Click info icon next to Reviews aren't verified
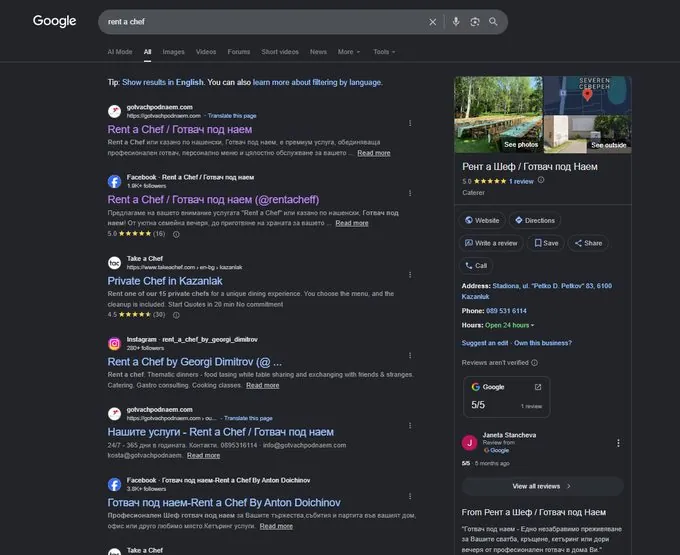Image resolution: width=680 pixels, height=555 pixels. tap(535, 362)
